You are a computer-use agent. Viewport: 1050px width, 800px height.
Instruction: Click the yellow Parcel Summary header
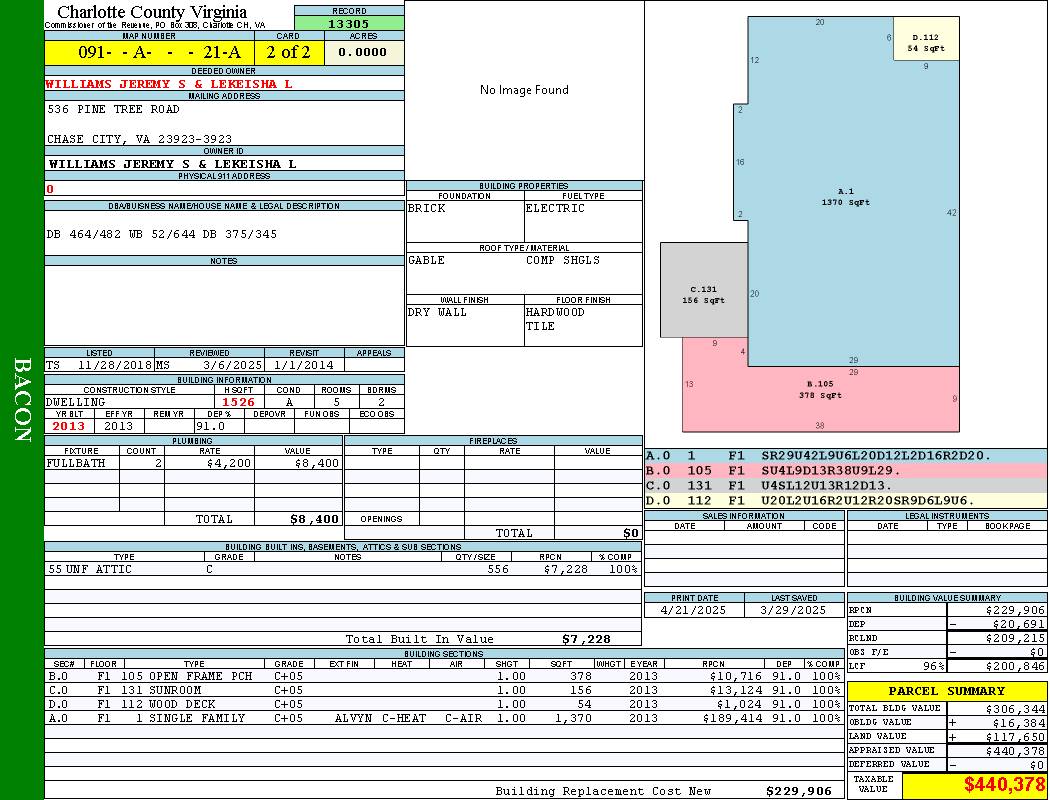947,691
